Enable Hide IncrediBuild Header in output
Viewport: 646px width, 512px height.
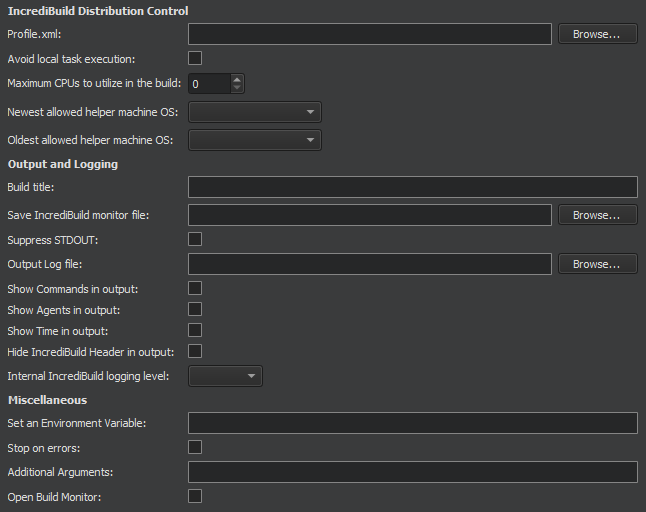(x=195, y=351)
